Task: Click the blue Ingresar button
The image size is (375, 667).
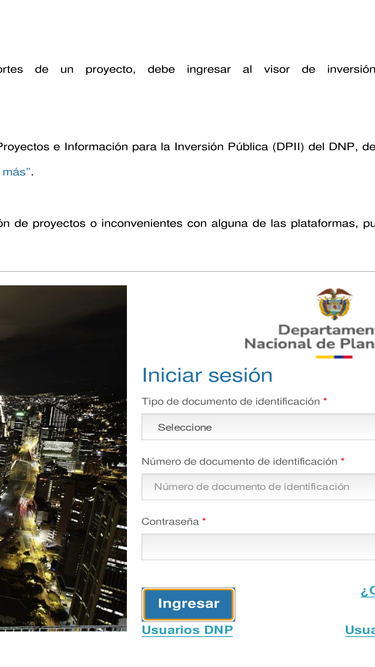Action: click(188, 604)
